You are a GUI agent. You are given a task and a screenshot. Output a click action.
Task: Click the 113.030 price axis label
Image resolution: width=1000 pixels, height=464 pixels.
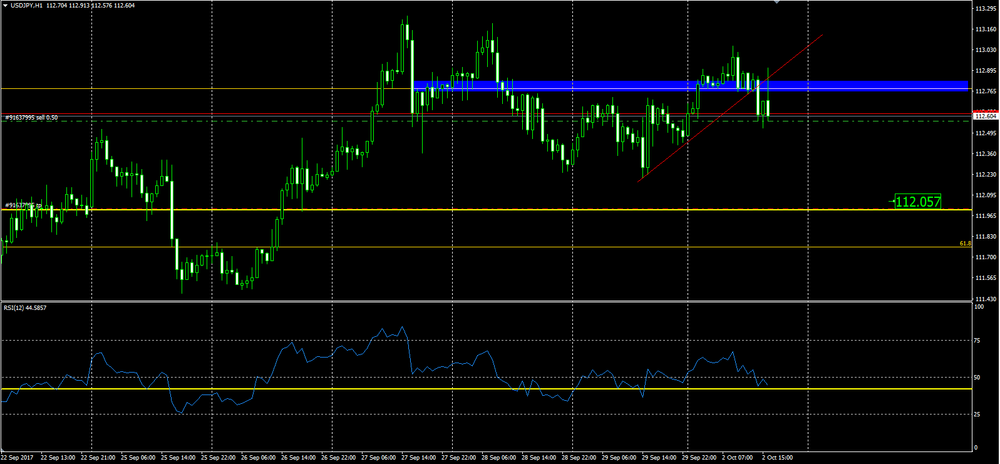[986, 50]
